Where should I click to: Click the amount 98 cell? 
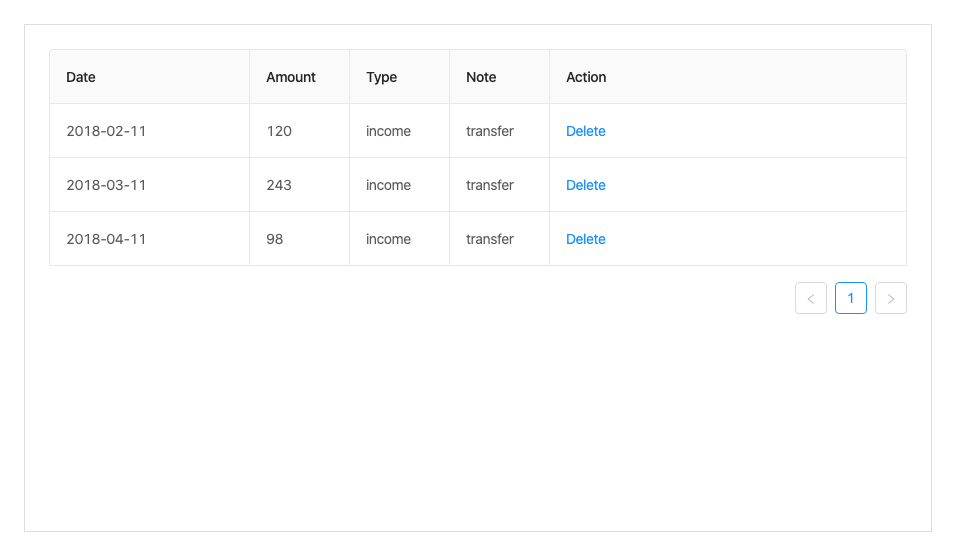click(275, 239)
